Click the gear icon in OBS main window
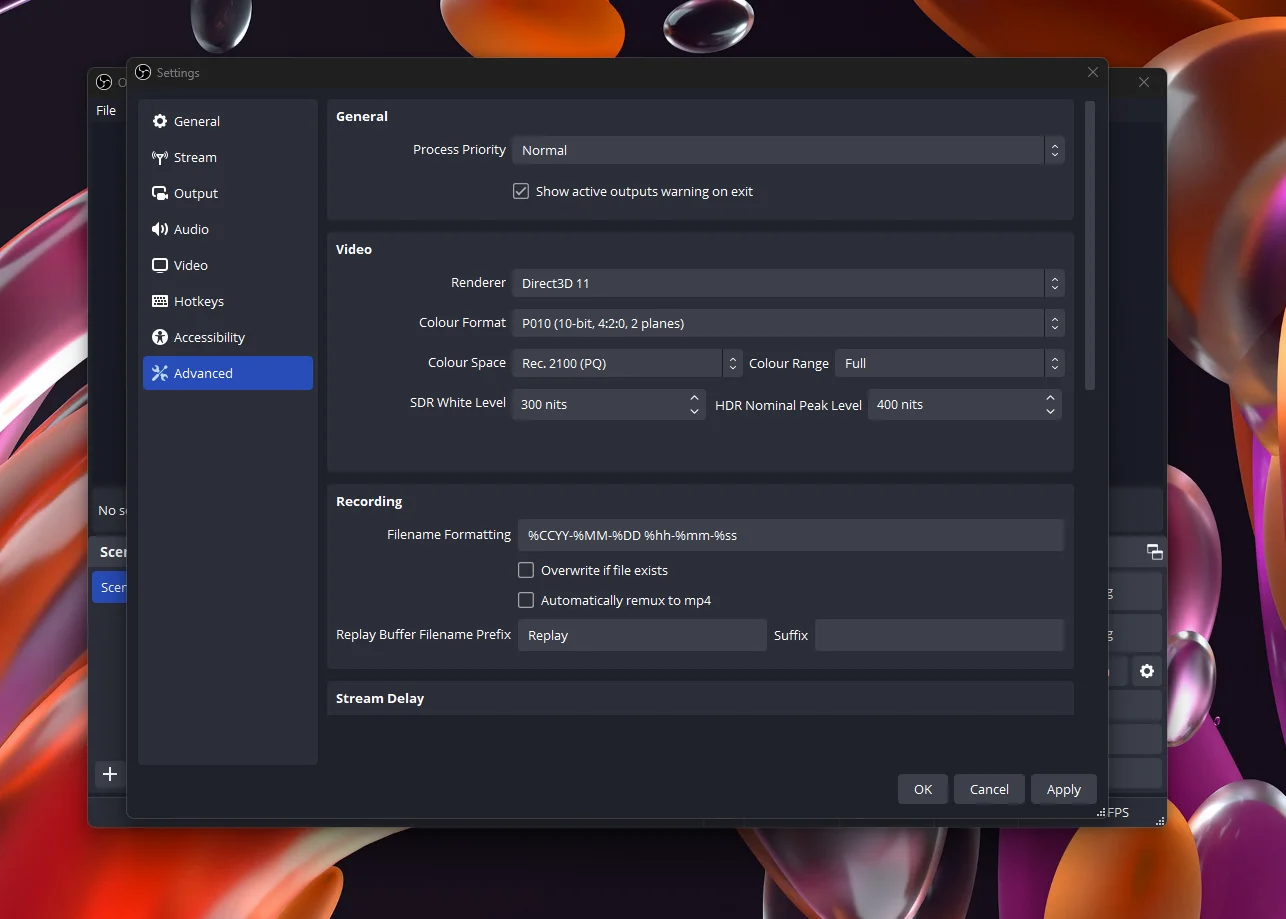This screenshot has width=1286, height=919. (x=1147, y=671)
